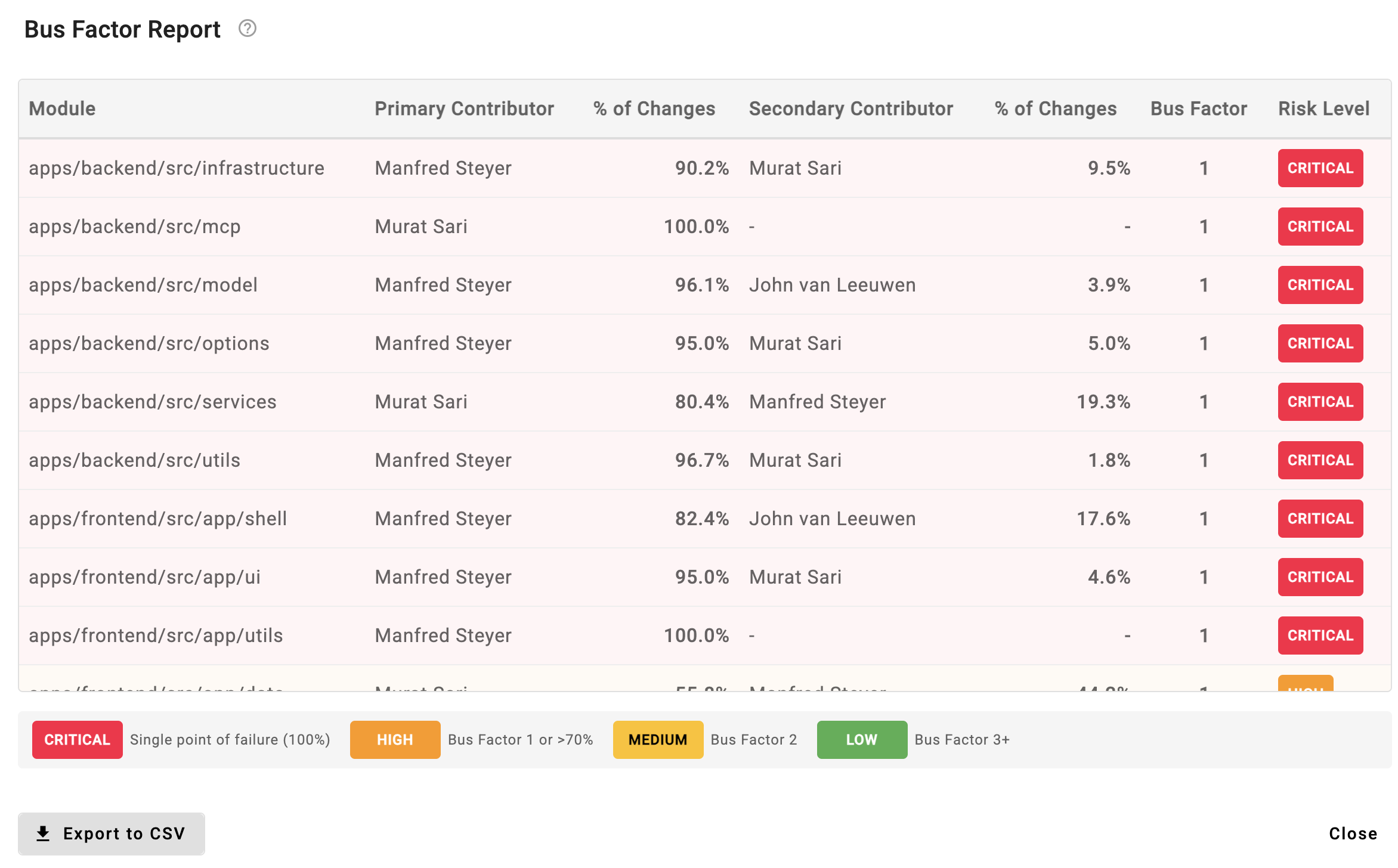Click the yellow MEDIUM legend swatch
Viewport: 1398px width, 868px height.
point(658,740)
